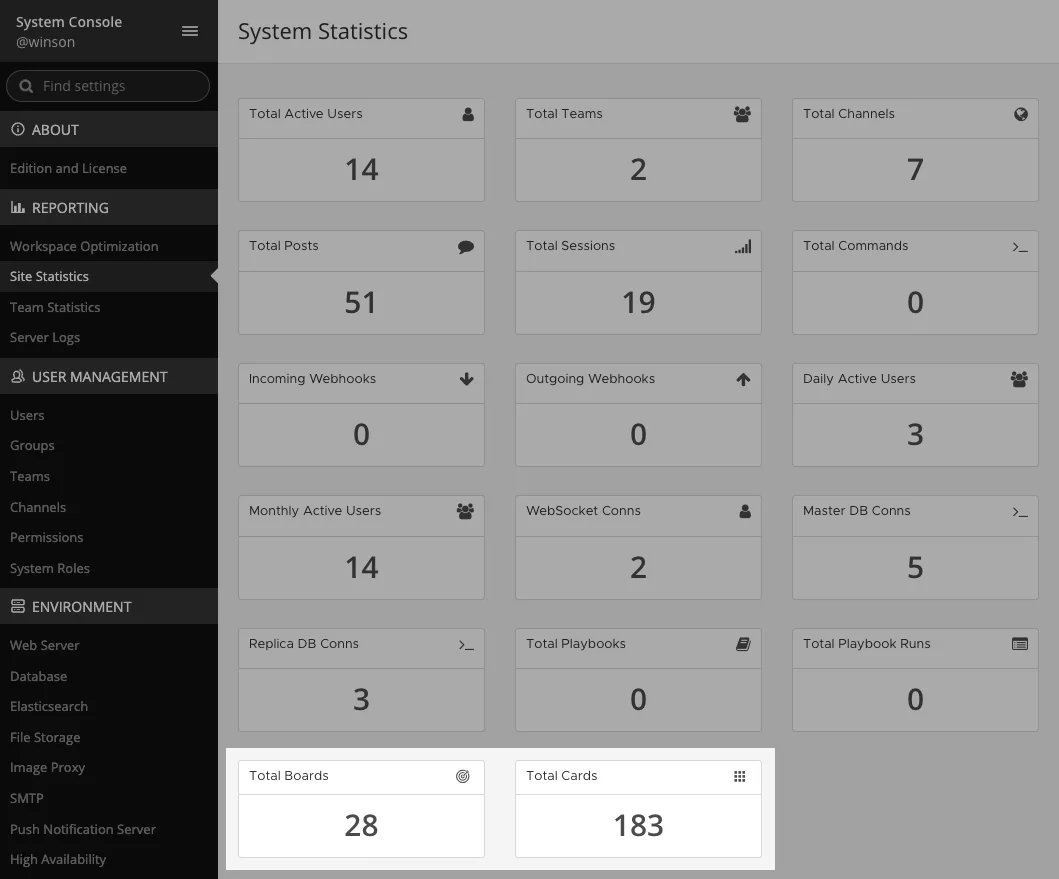Viewport: 1059px width, 879px height.
Task: Click the ABOUT section header
Action: point(109,129)
